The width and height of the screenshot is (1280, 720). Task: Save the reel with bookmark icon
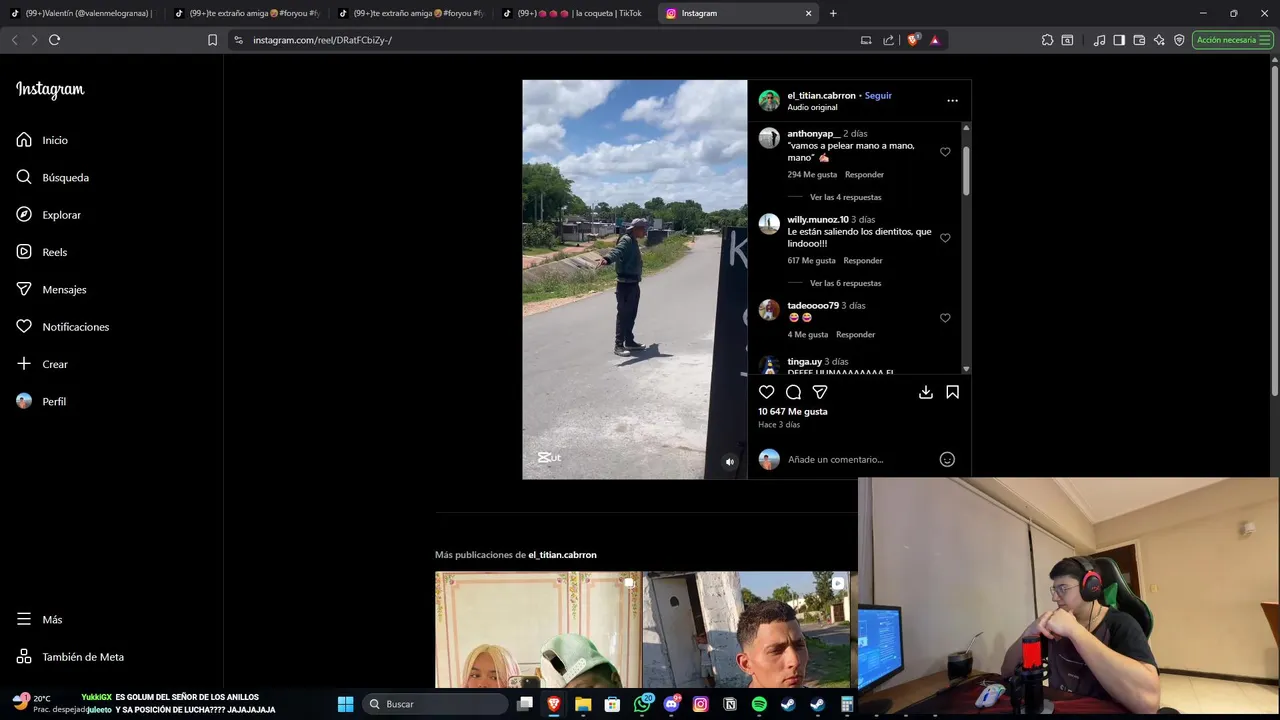coord(952,392)
